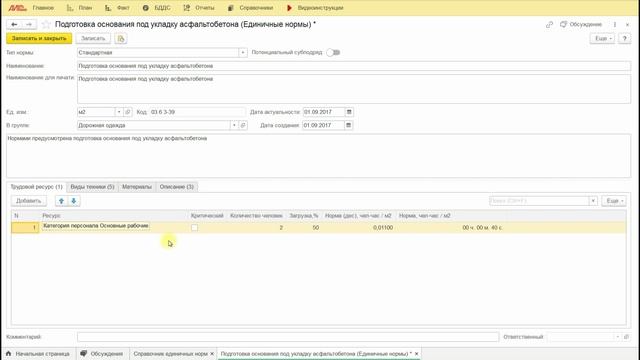Expand the Ответственный dropdown arrow
The width and height of the screenshot is (640, 360).
[x=618, y=337]
